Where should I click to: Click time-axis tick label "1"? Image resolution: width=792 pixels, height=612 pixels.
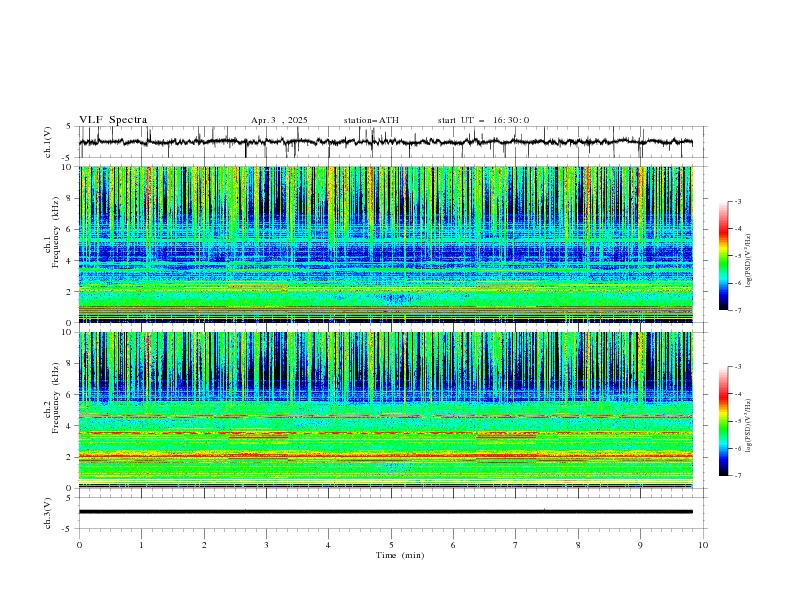tap(141, 545)
